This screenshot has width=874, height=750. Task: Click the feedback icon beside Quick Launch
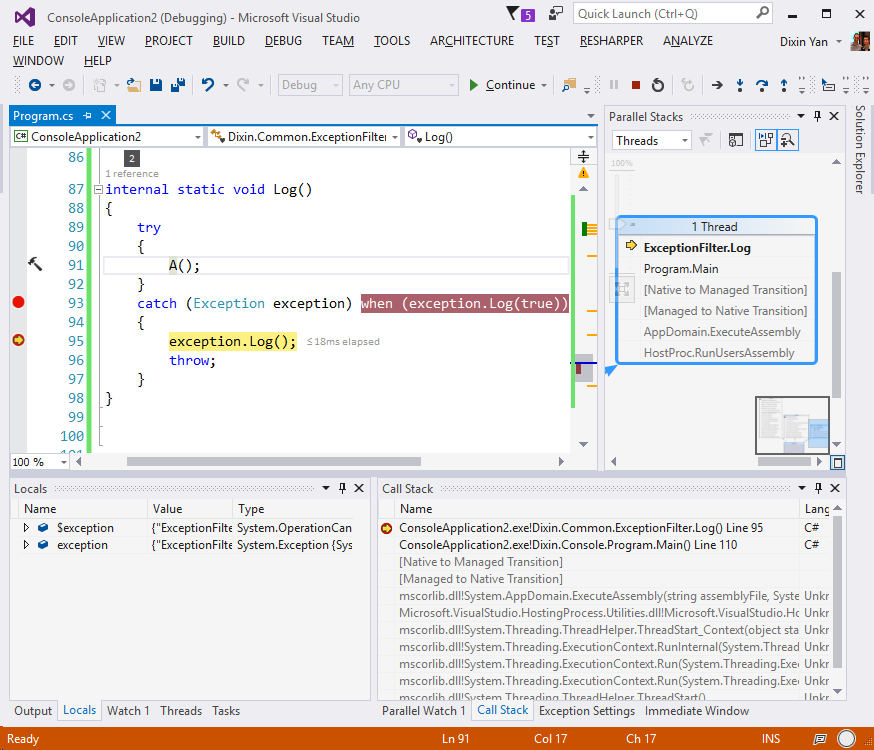(556, 13)
